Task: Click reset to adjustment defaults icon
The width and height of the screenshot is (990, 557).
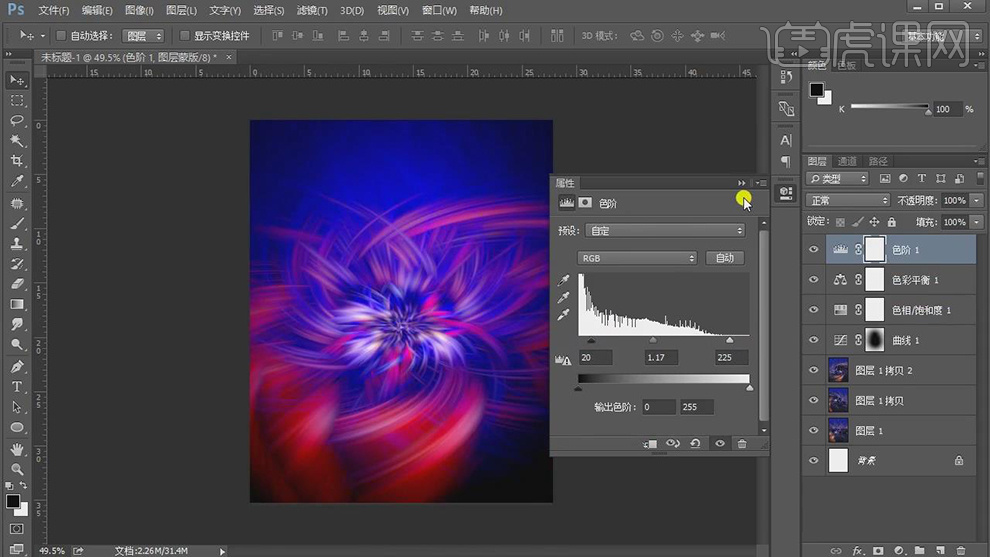Action: pos(695,443)
